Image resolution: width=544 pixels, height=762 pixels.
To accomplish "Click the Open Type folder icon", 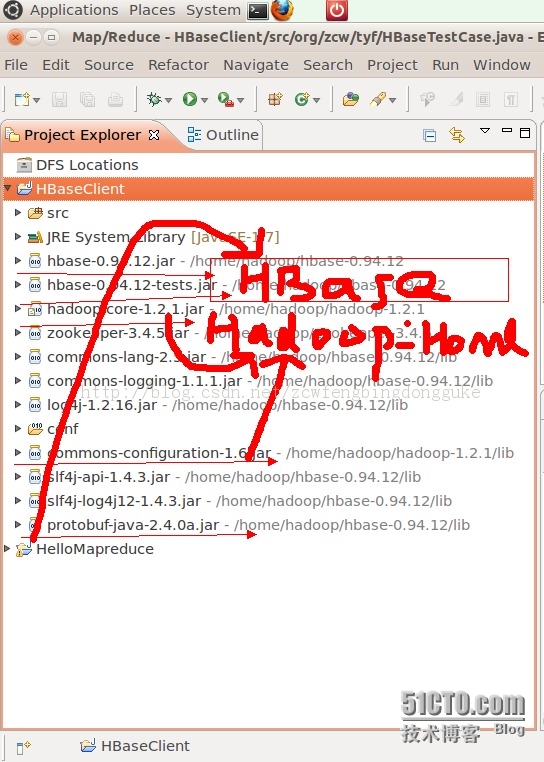I will pos(351,99).
